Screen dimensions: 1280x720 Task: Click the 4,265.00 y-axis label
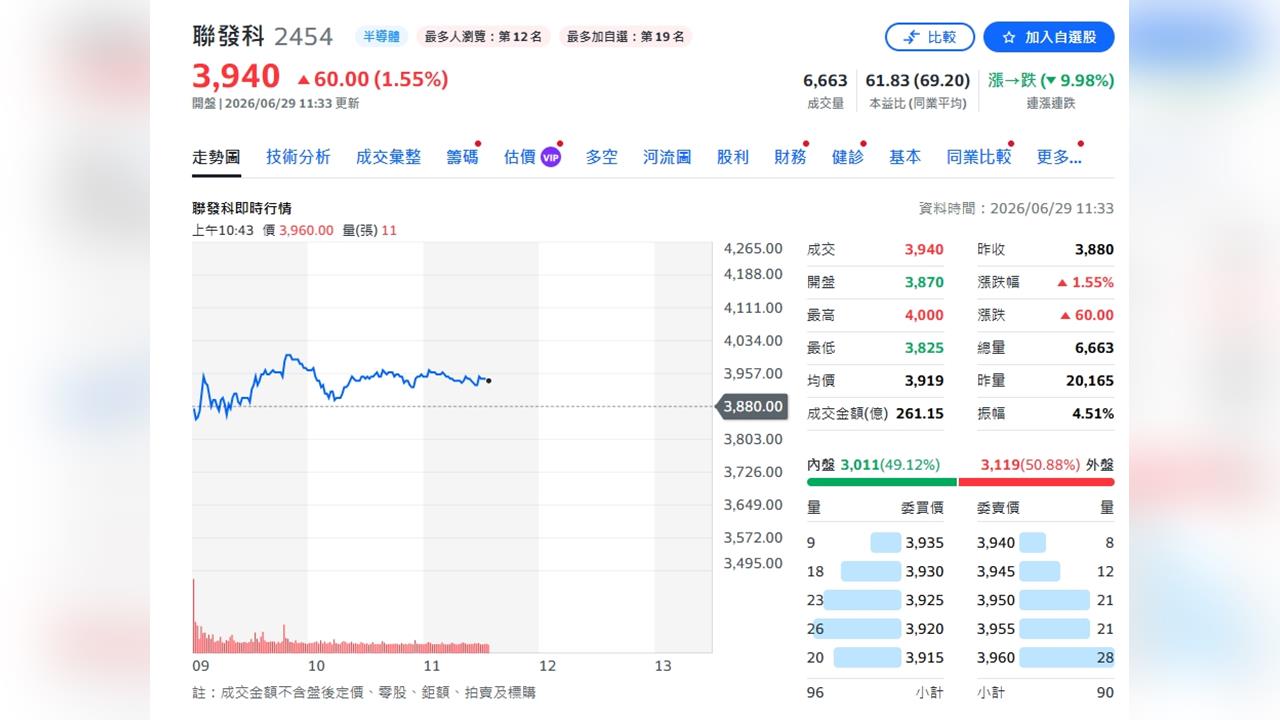point(753,248)
